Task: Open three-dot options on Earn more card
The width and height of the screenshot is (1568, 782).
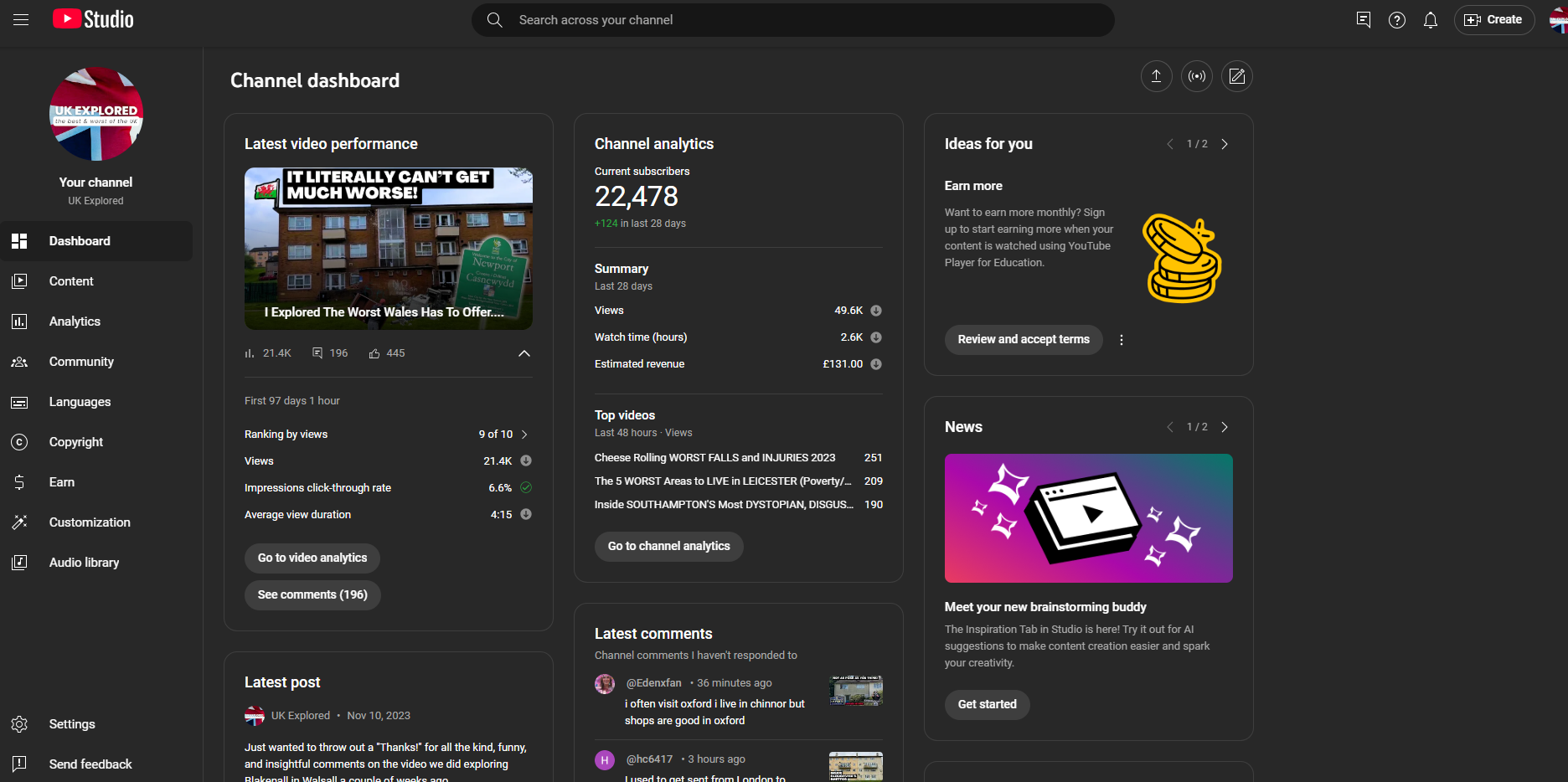Action: pos(1122,340)
